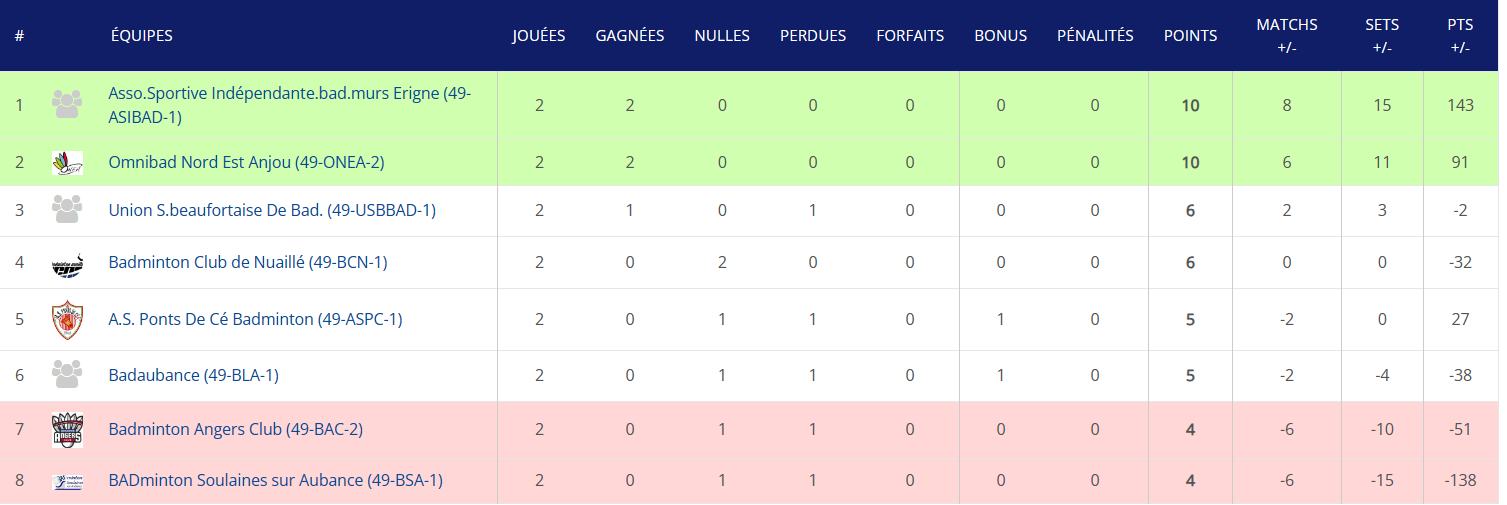Click the POINTS column header

click(1190, 36)
